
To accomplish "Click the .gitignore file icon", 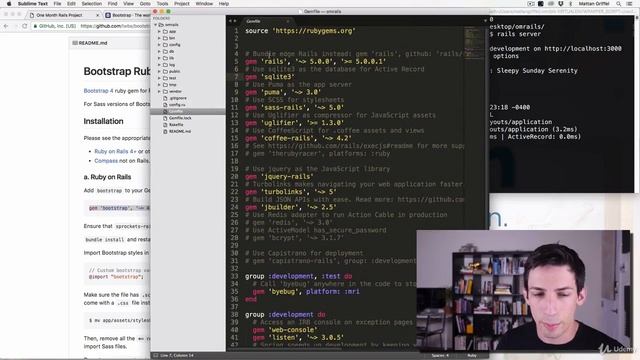I will point(165,98).
